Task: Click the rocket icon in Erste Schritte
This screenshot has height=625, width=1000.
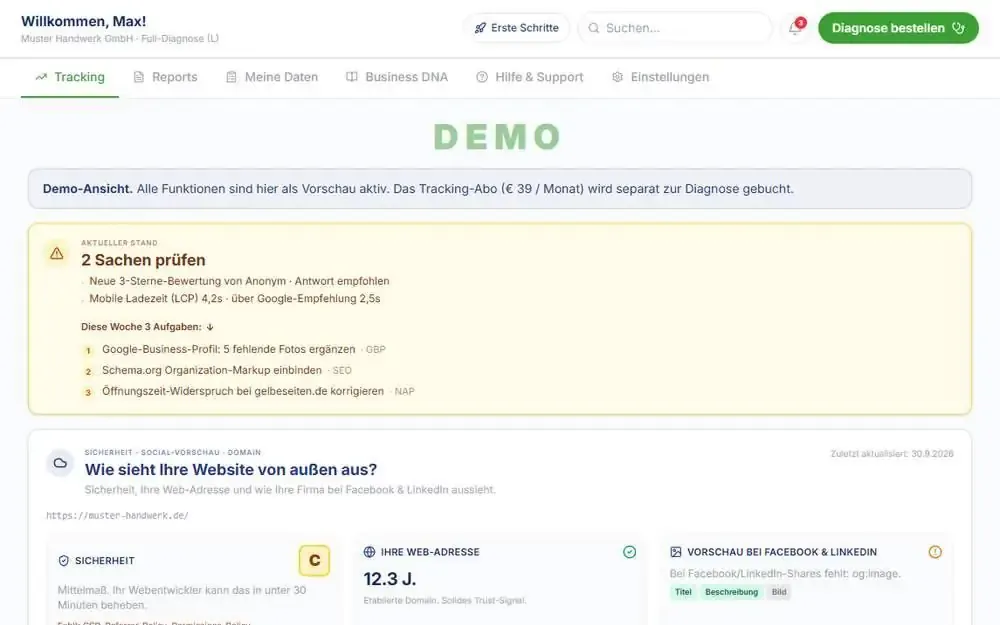Action: [x=480, y=28]
